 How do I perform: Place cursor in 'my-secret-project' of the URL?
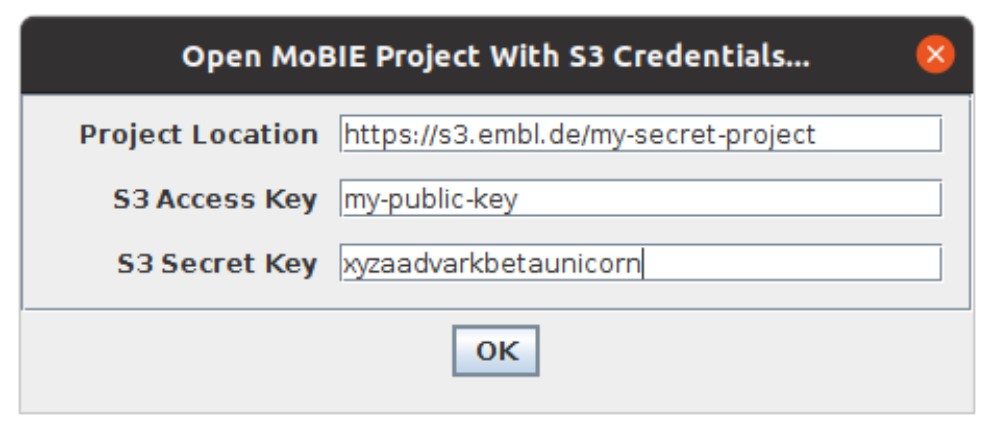pyautogui.click(x=702, y=135)
